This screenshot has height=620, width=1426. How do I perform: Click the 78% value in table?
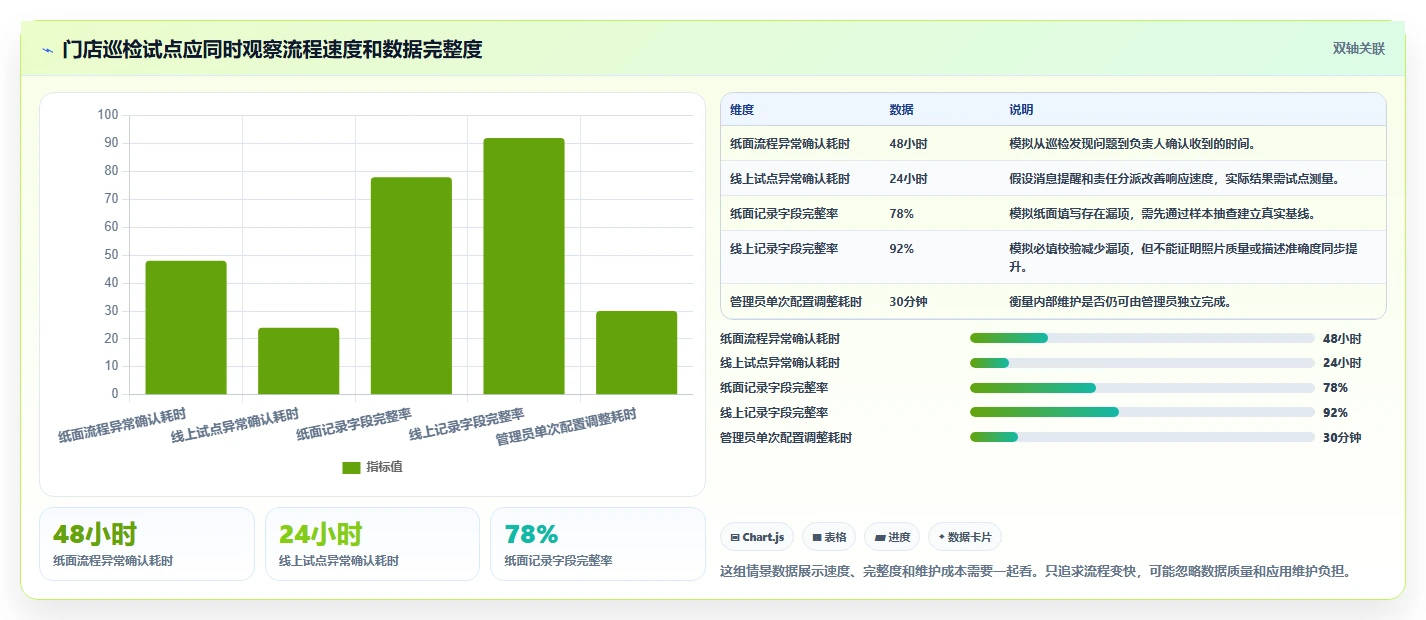coord(901,214)
